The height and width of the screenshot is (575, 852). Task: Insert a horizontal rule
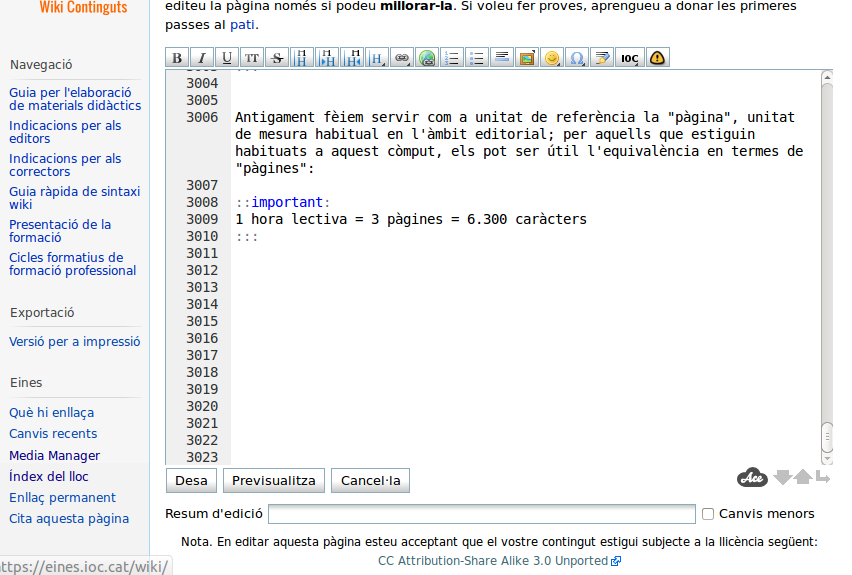point(502,58)
